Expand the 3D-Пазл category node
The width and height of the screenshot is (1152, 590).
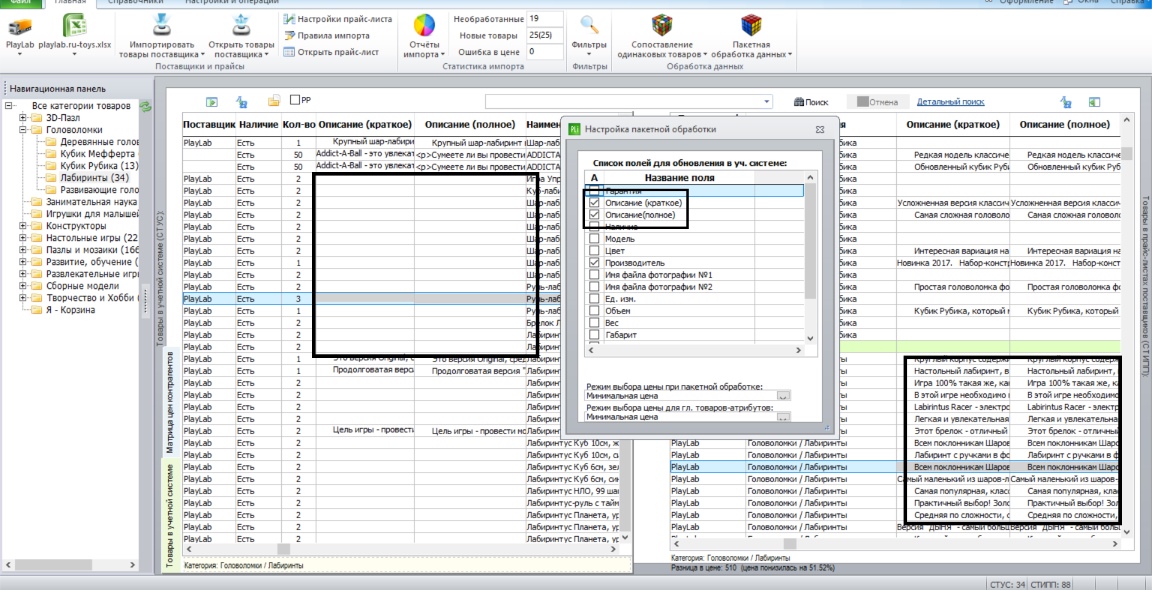(24, 118)
